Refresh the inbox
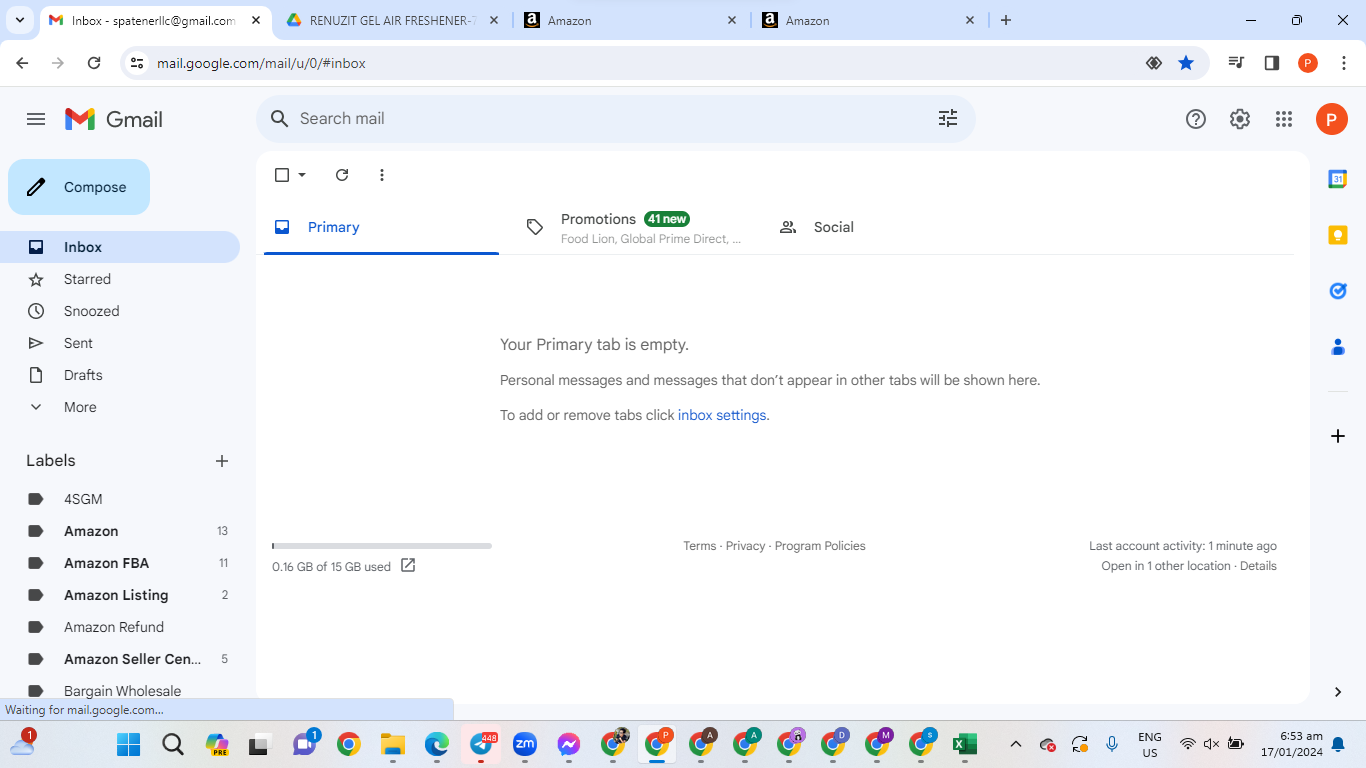The width and height of the screenshot is (1366, 768). coord(342,175)
